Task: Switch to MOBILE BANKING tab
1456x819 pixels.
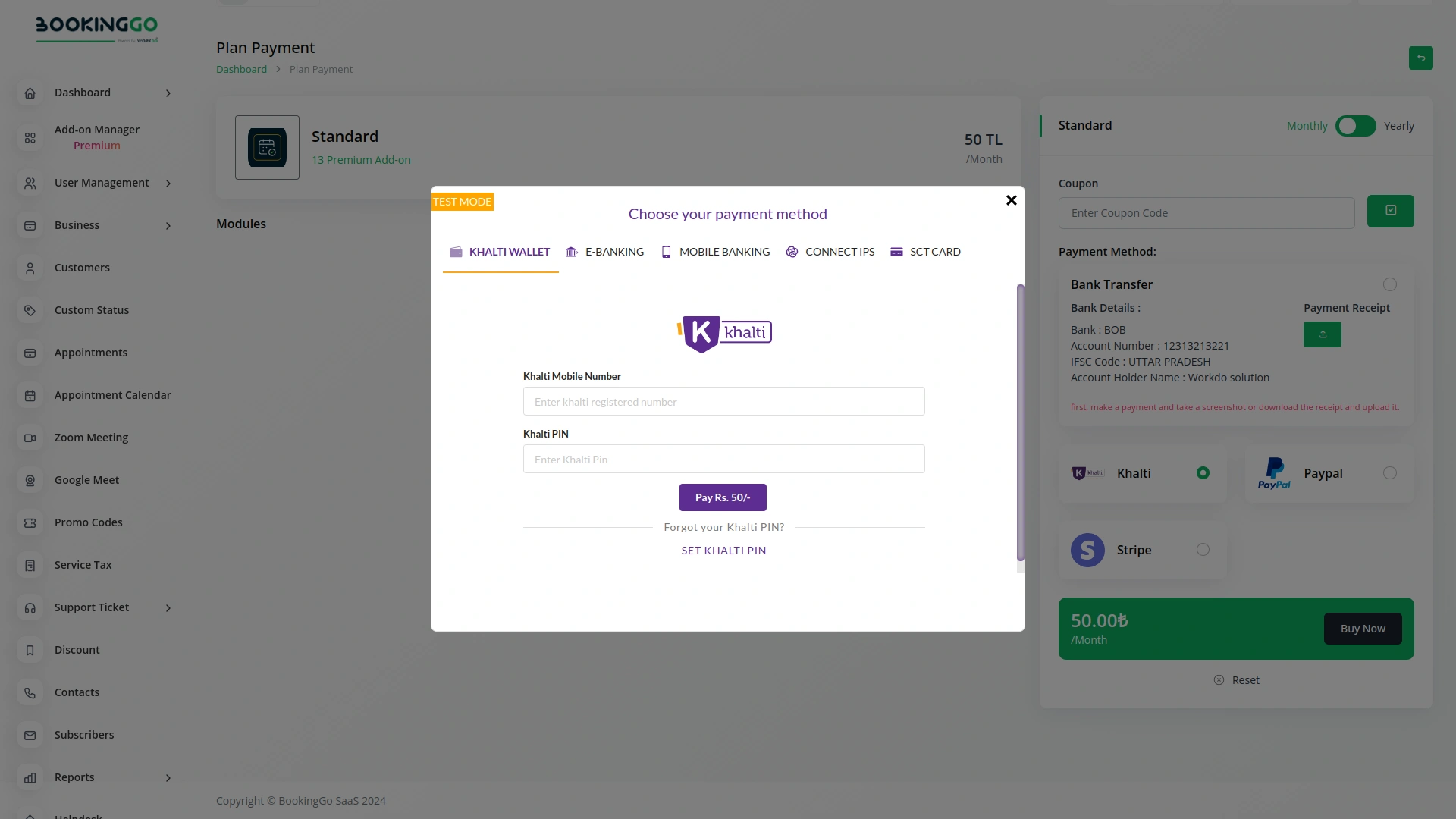Action: (715, 252)
